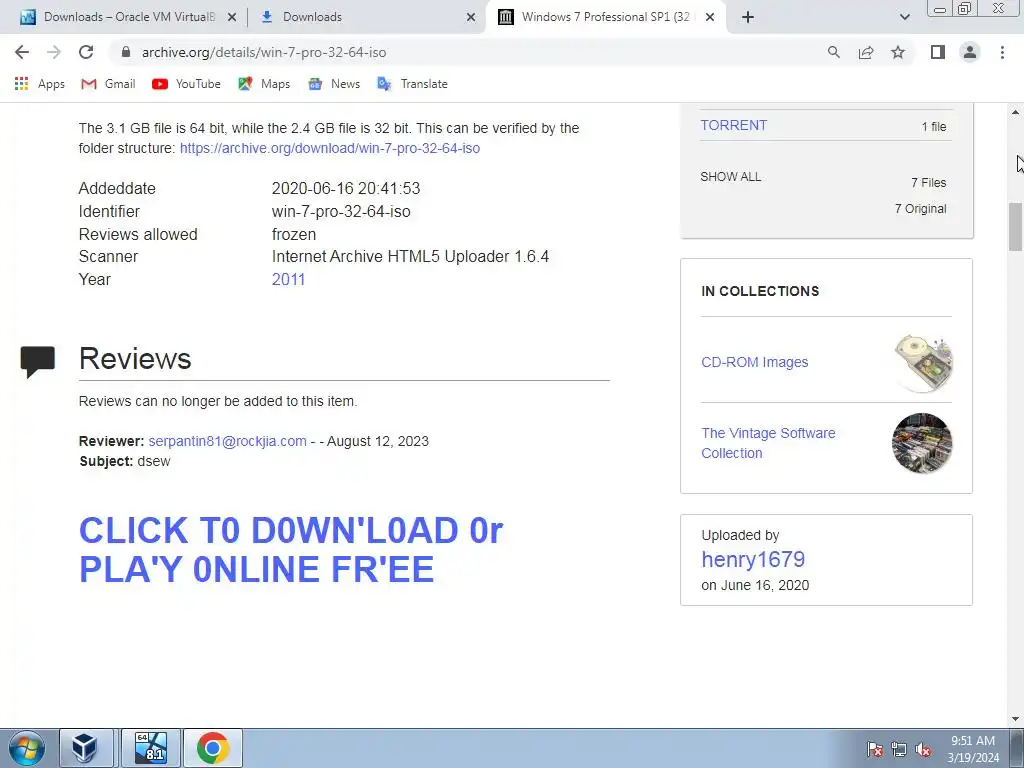Open the Windows Start menu
Viewport: 1024px width, 768px height.
(26, 748)
